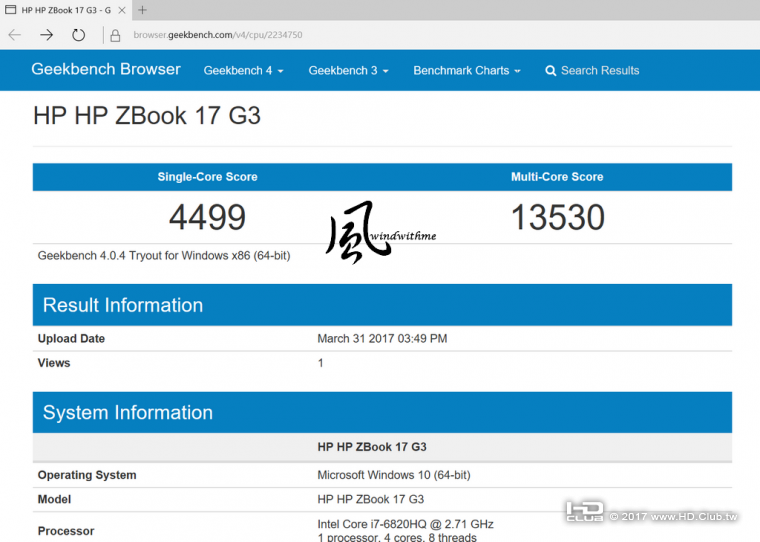Click the Single-Core Score header

tap(207, 177)
